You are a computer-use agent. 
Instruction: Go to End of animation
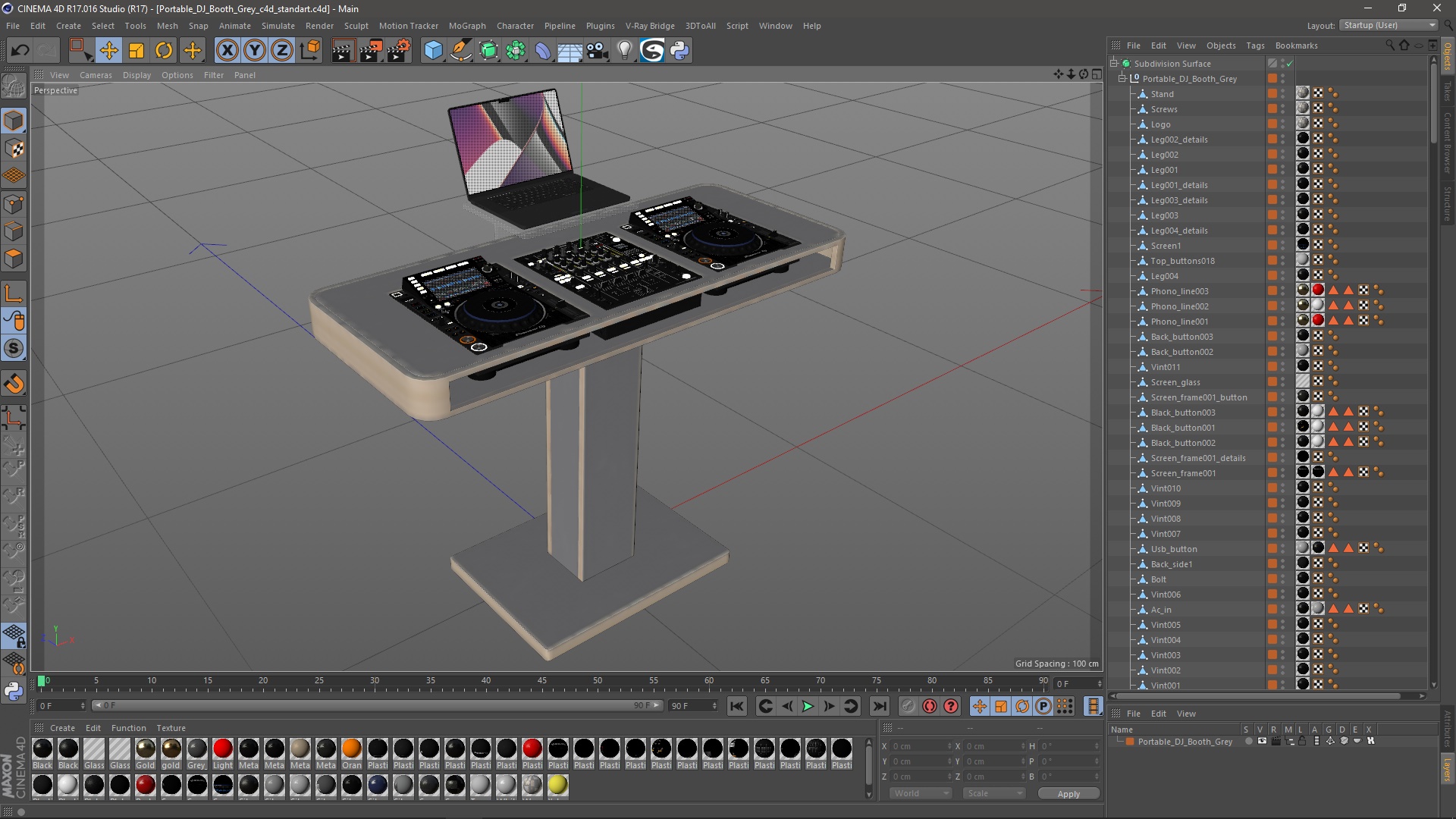coord(879,706)
